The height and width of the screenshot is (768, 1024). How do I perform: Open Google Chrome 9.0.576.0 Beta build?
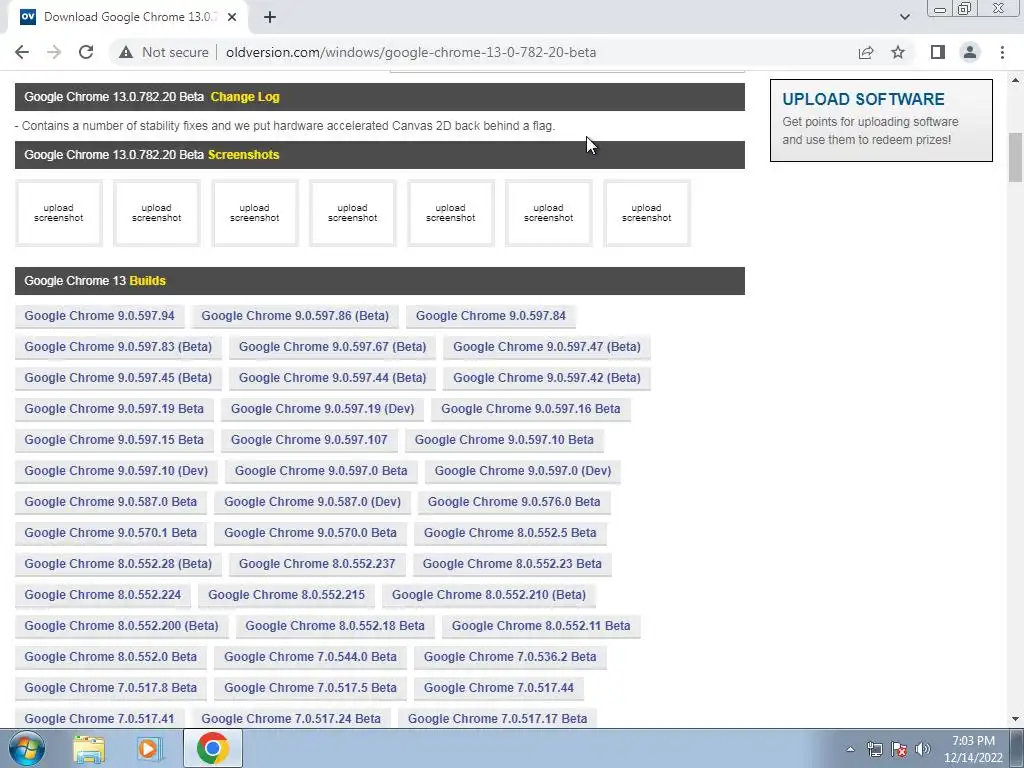(x=514, y=502)
